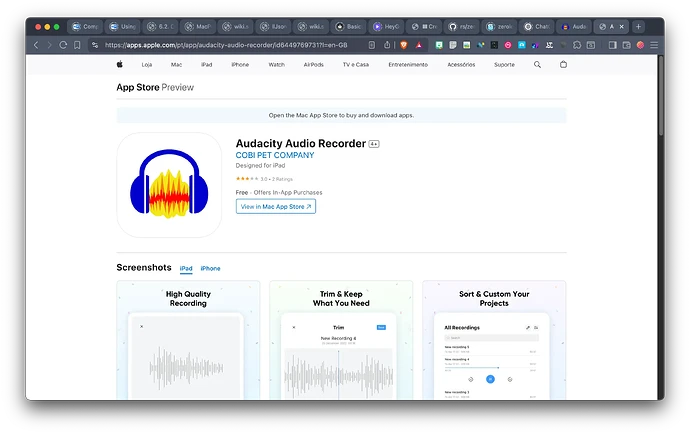Switch to the MacP tab
This screenshot has width=690, height=434.
(198, 26)
